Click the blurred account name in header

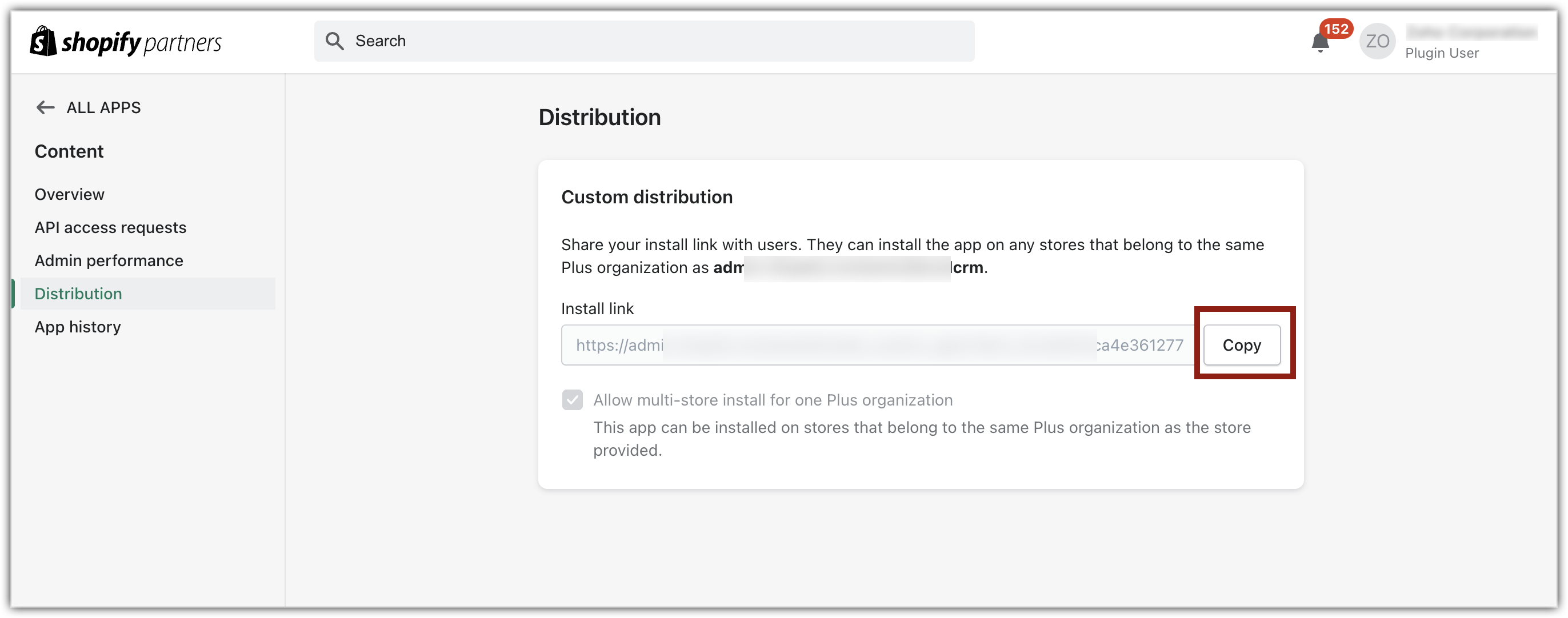pyautogui.click(x=1471, y=31)
